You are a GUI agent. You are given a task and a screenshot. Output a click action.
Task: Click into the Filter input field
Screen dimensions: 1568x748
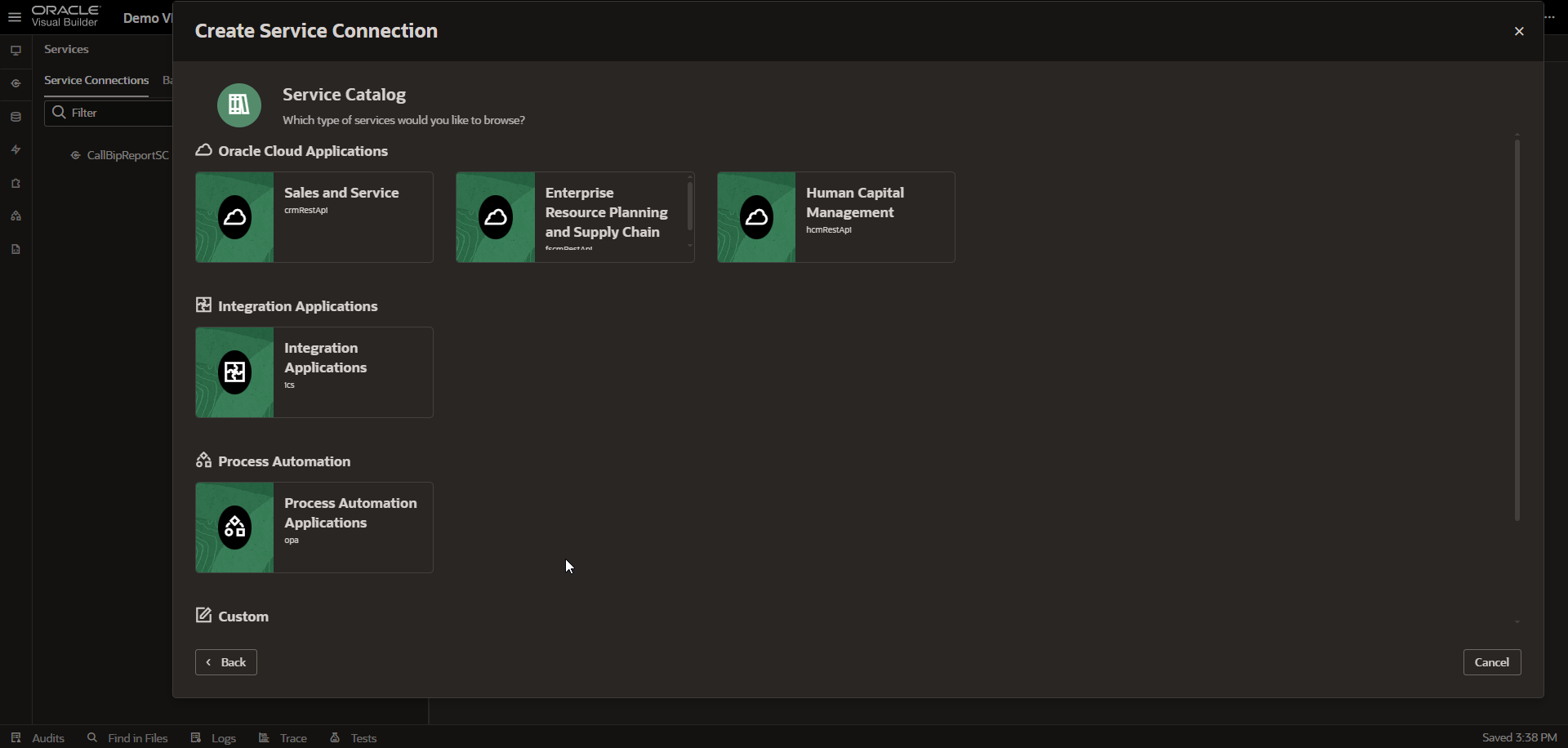[110, 113]
